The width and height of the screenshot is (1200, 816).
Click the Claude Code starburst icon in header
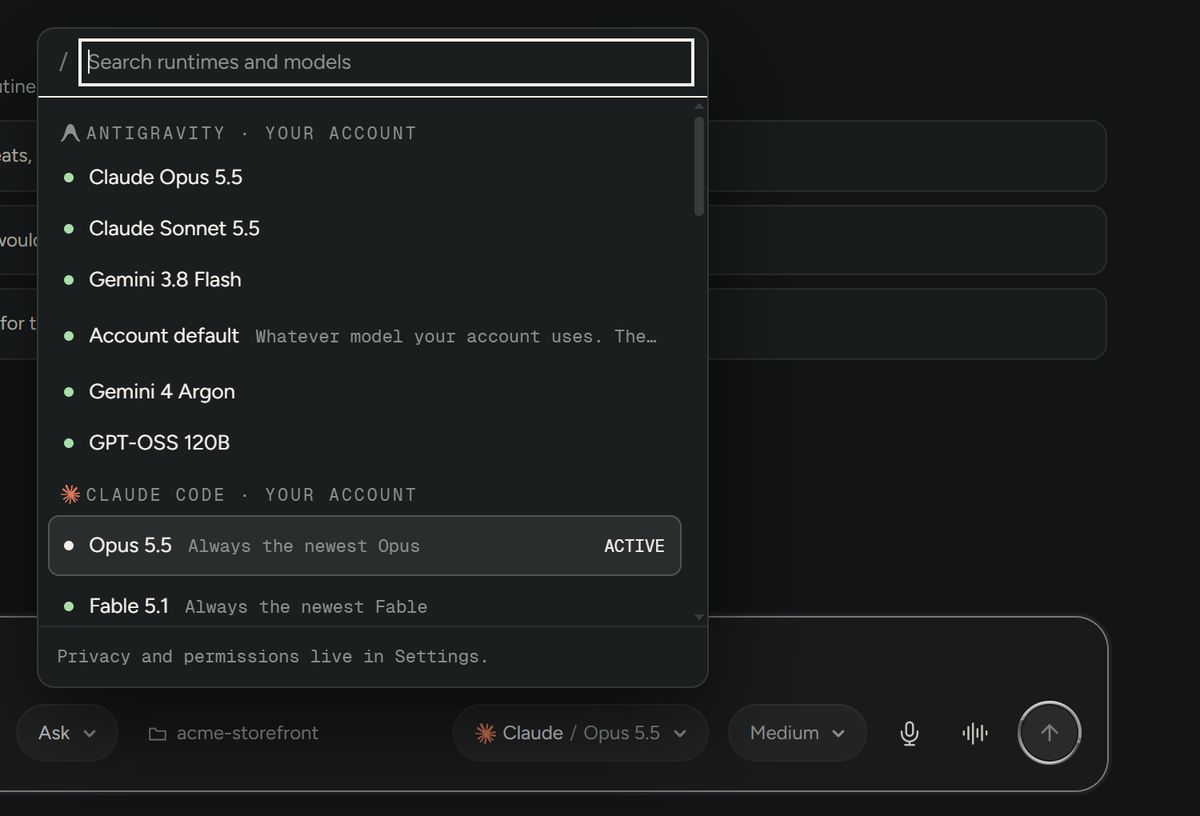pyautogui.click(x=70, y=494)
